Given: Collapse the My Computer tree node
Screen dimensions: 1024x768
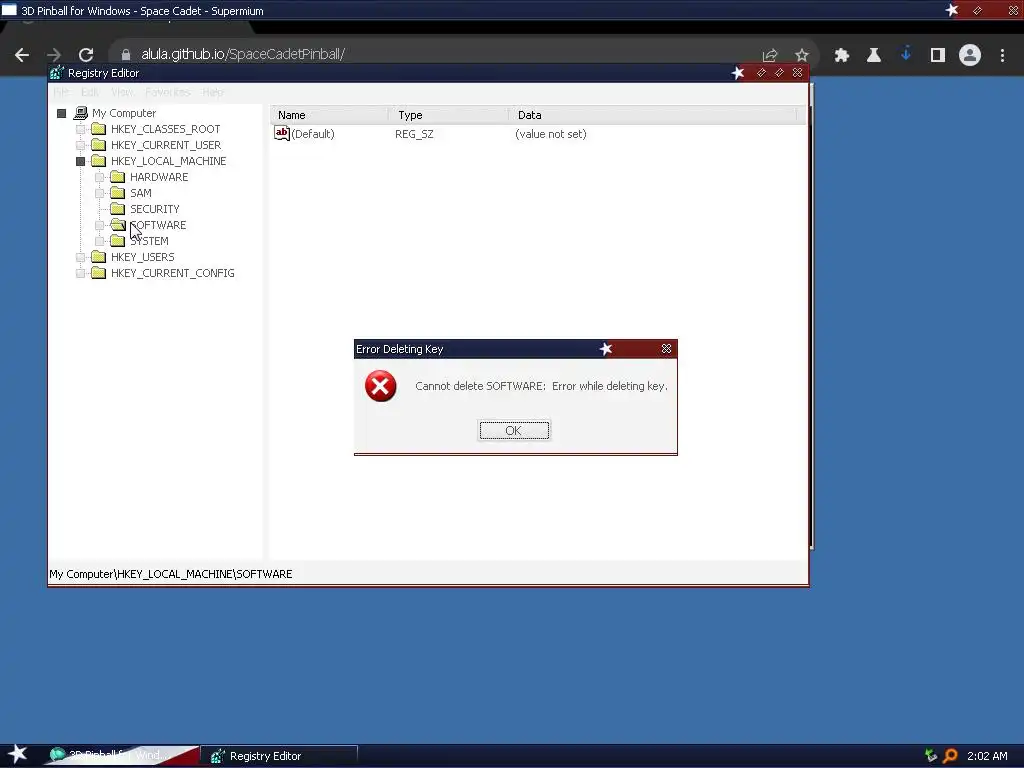Looking at the screenshot, I should pyautogui.click(x=61, y=114).
